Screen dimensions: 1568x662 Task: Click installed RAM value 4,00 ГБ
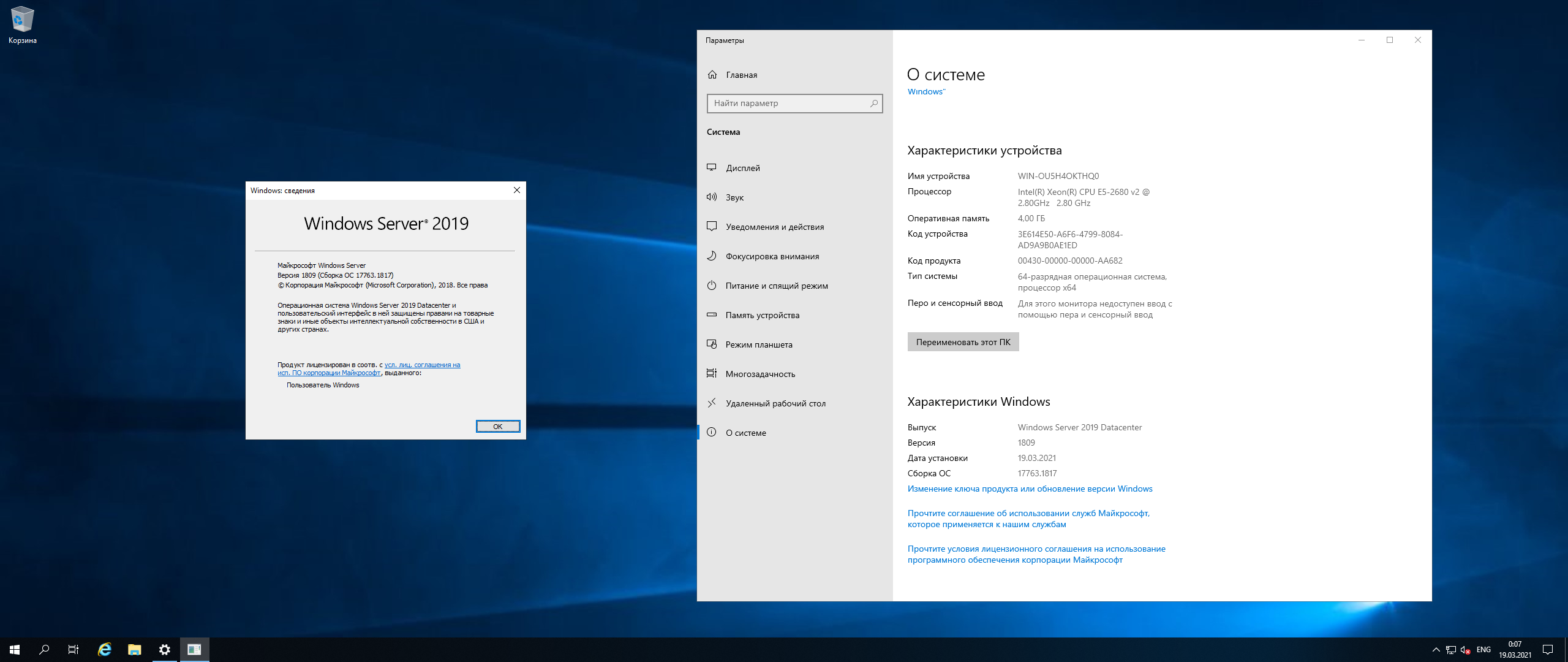pos(1031,218)
